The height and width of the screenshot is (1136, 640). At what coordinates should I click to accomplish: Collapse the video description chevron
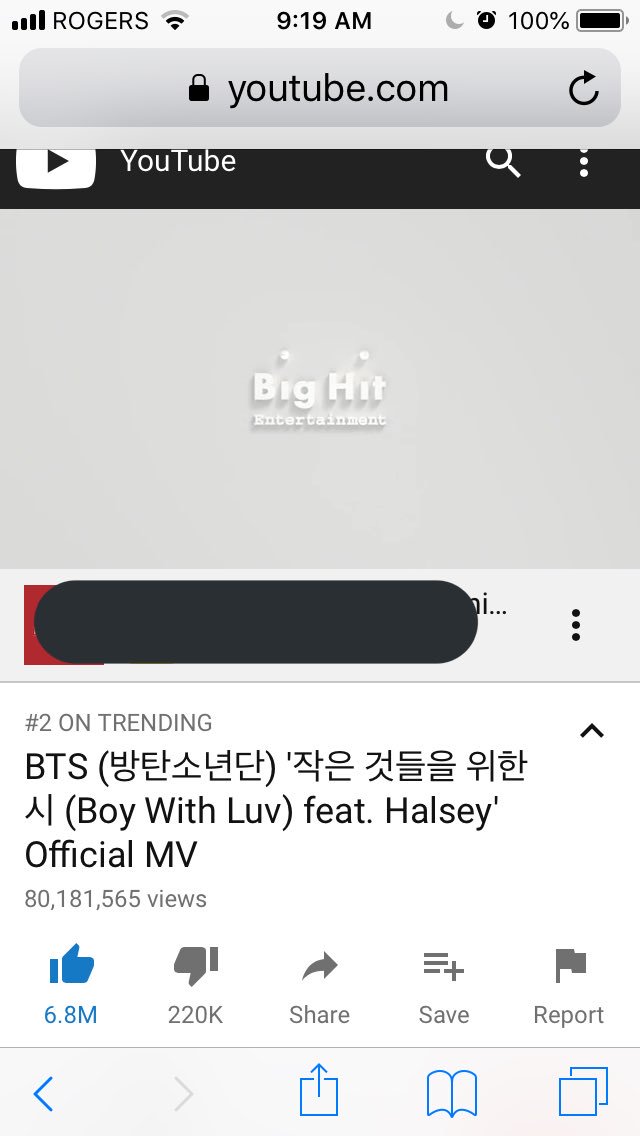tap(592, 731)
